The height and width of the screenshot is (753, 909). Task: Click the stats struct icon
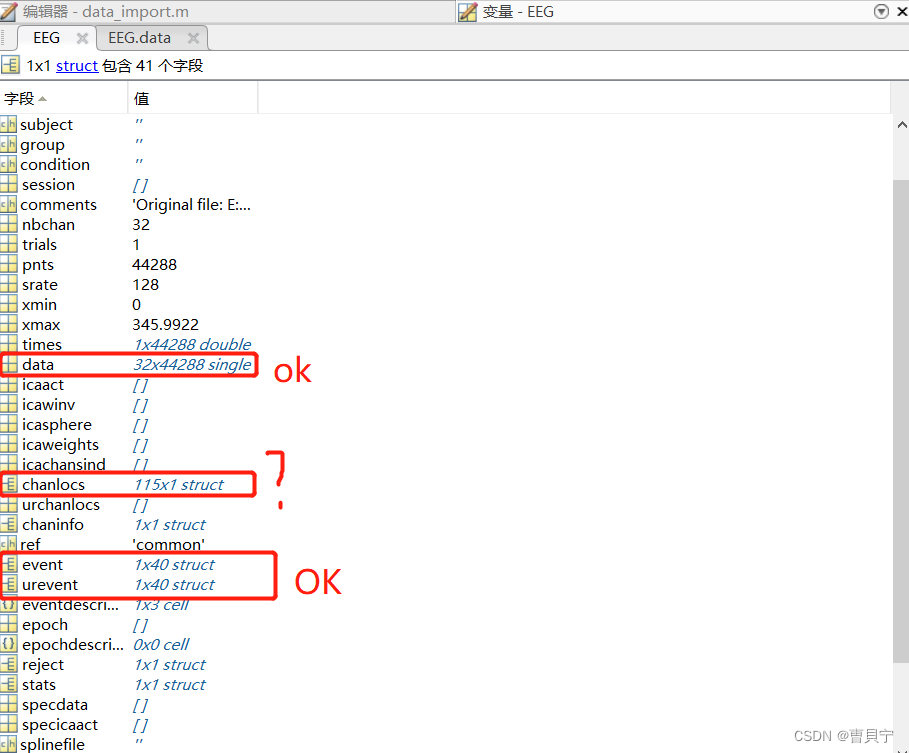point(8,685)
